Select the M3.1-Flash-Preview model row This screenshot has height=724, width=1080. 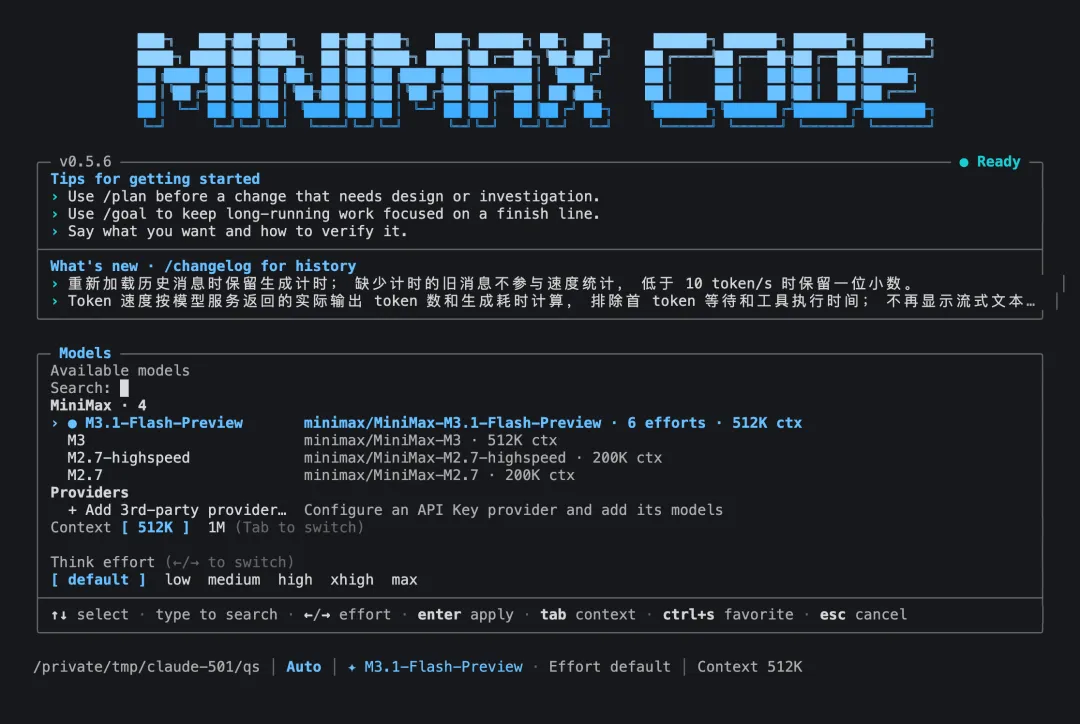click(x=427, y=423)
